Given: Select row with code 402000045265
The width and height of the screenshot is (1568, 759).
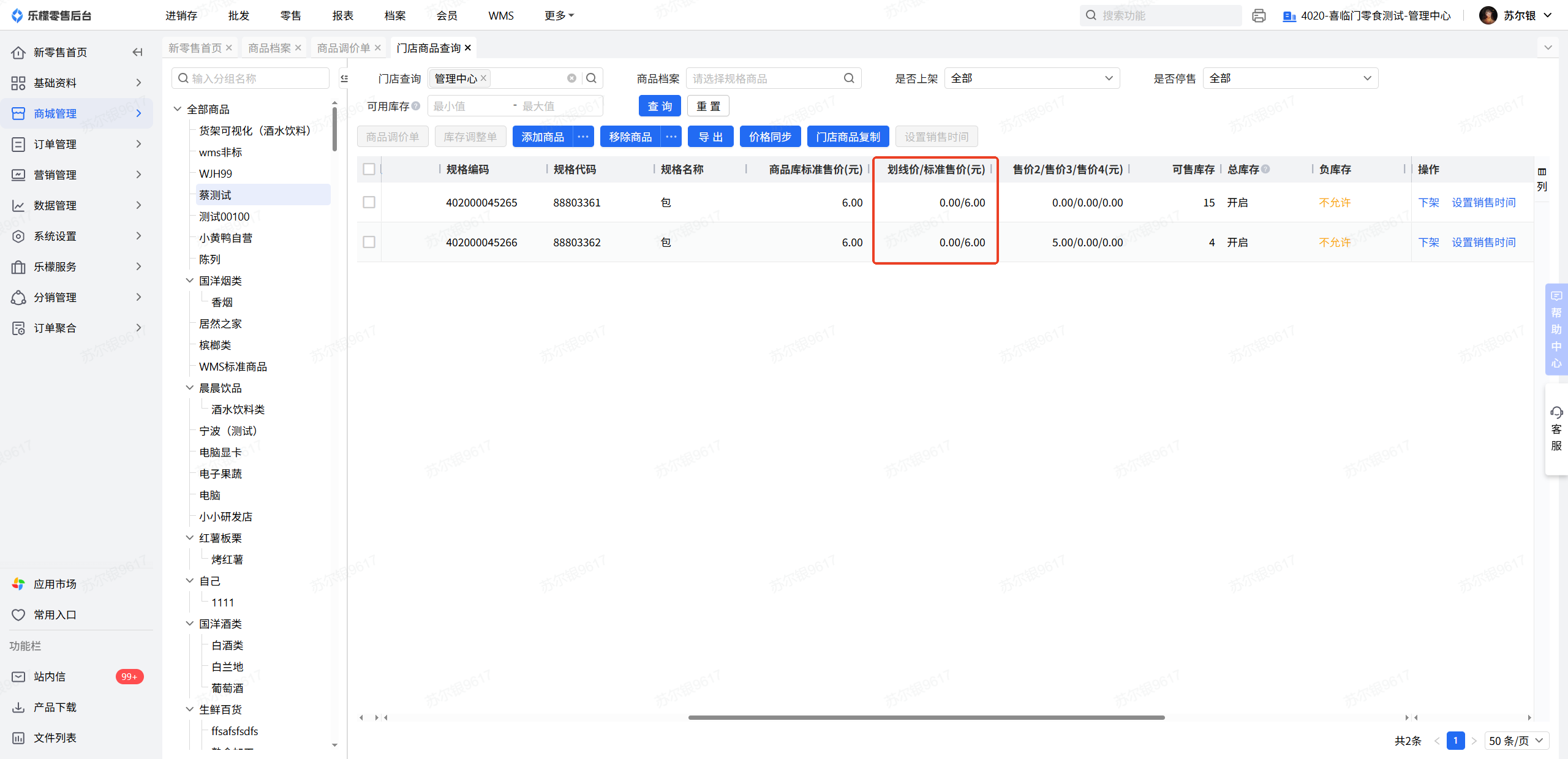Looking at the screenshot, I should 369,202.
